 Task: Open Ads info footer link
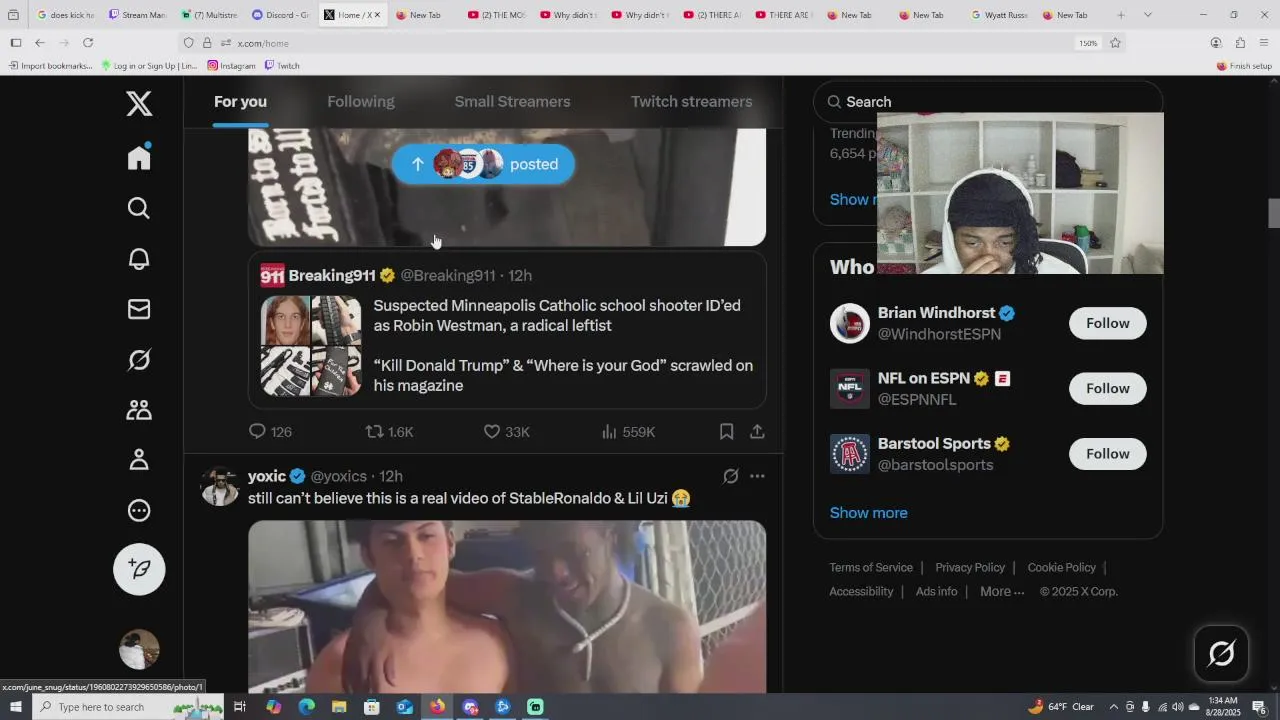coord(936,591)
